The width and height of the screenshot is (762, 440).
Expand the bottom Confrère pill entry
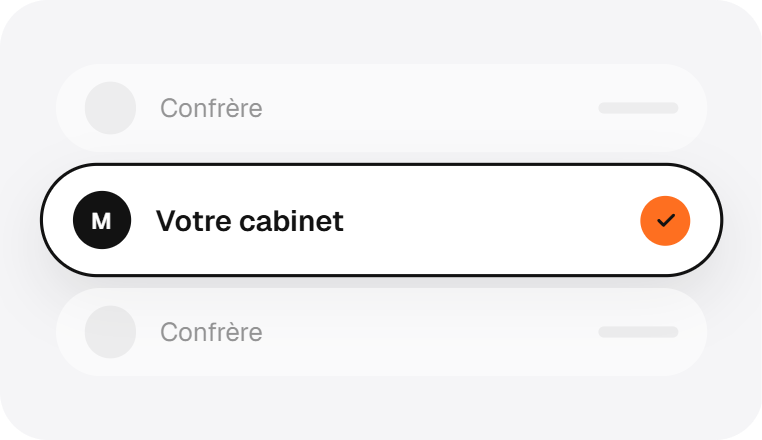[381, 332]
